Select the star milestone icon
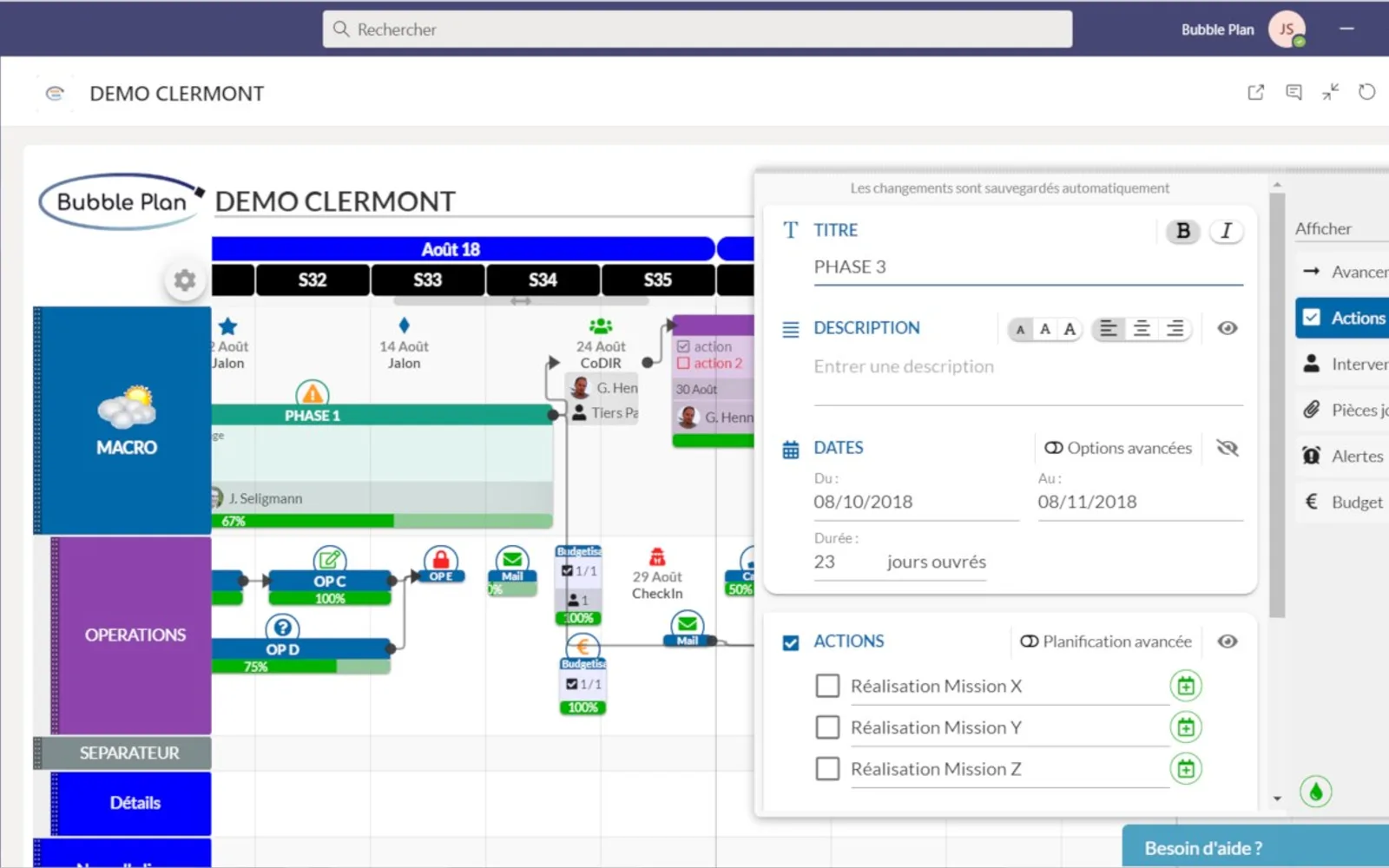 click(x=227, y=326)
